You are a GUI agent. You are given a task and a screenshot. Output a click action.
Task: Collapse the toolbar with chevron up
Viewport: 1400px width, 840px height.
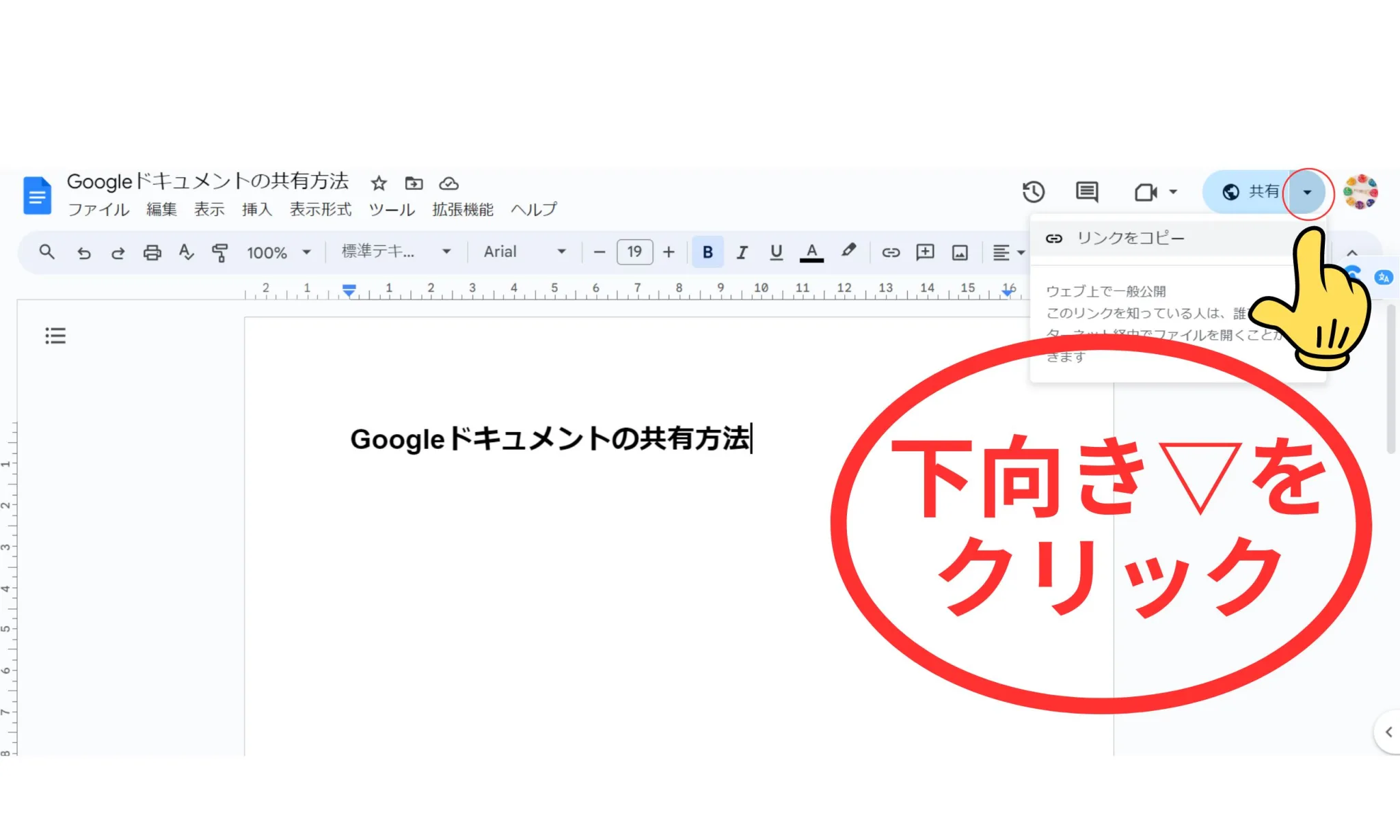(x=1352, y=253)
